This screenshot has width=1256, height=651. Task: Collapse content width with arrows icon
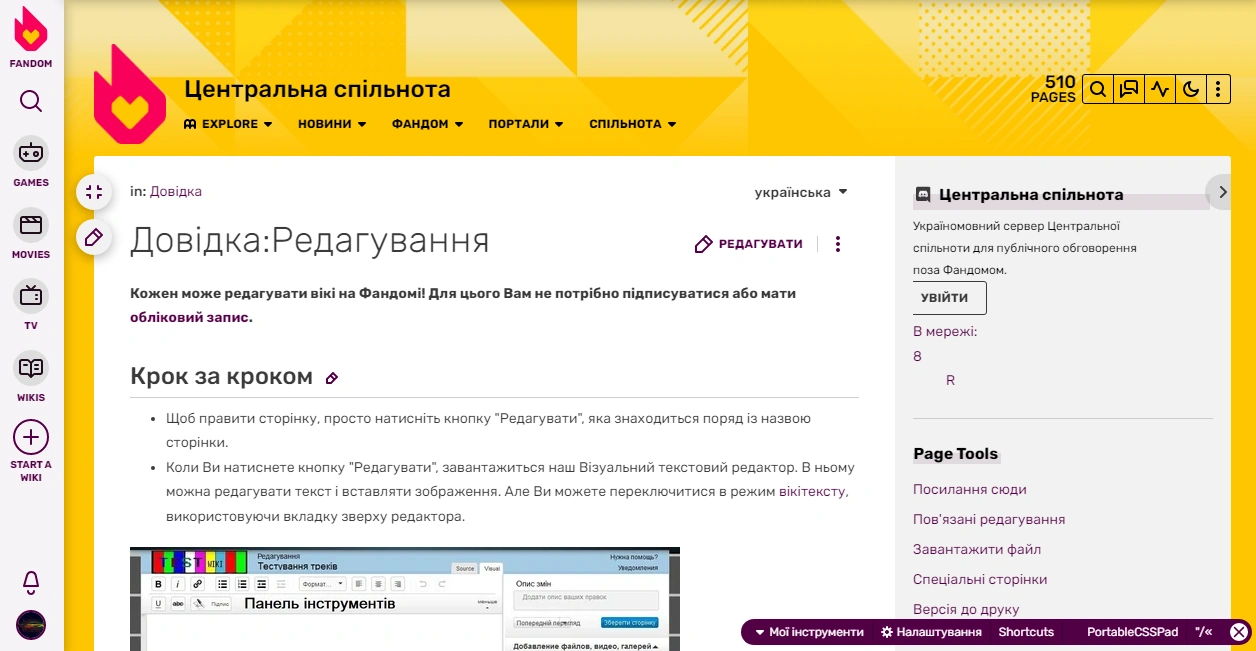tap(94, 192)
